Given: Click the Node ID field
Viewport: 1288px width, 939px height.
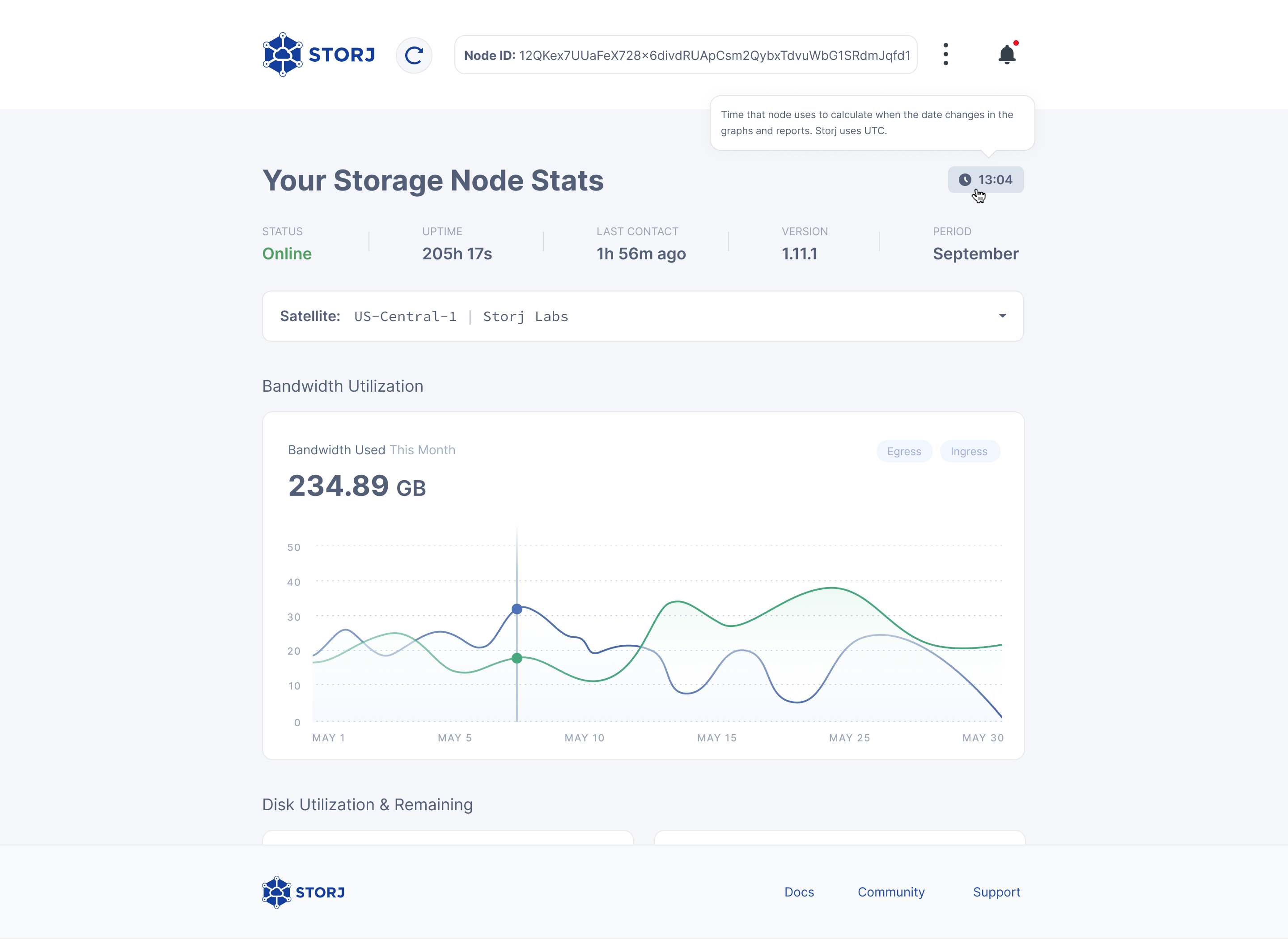Looking at the screenshot, I should click(686, 55).
